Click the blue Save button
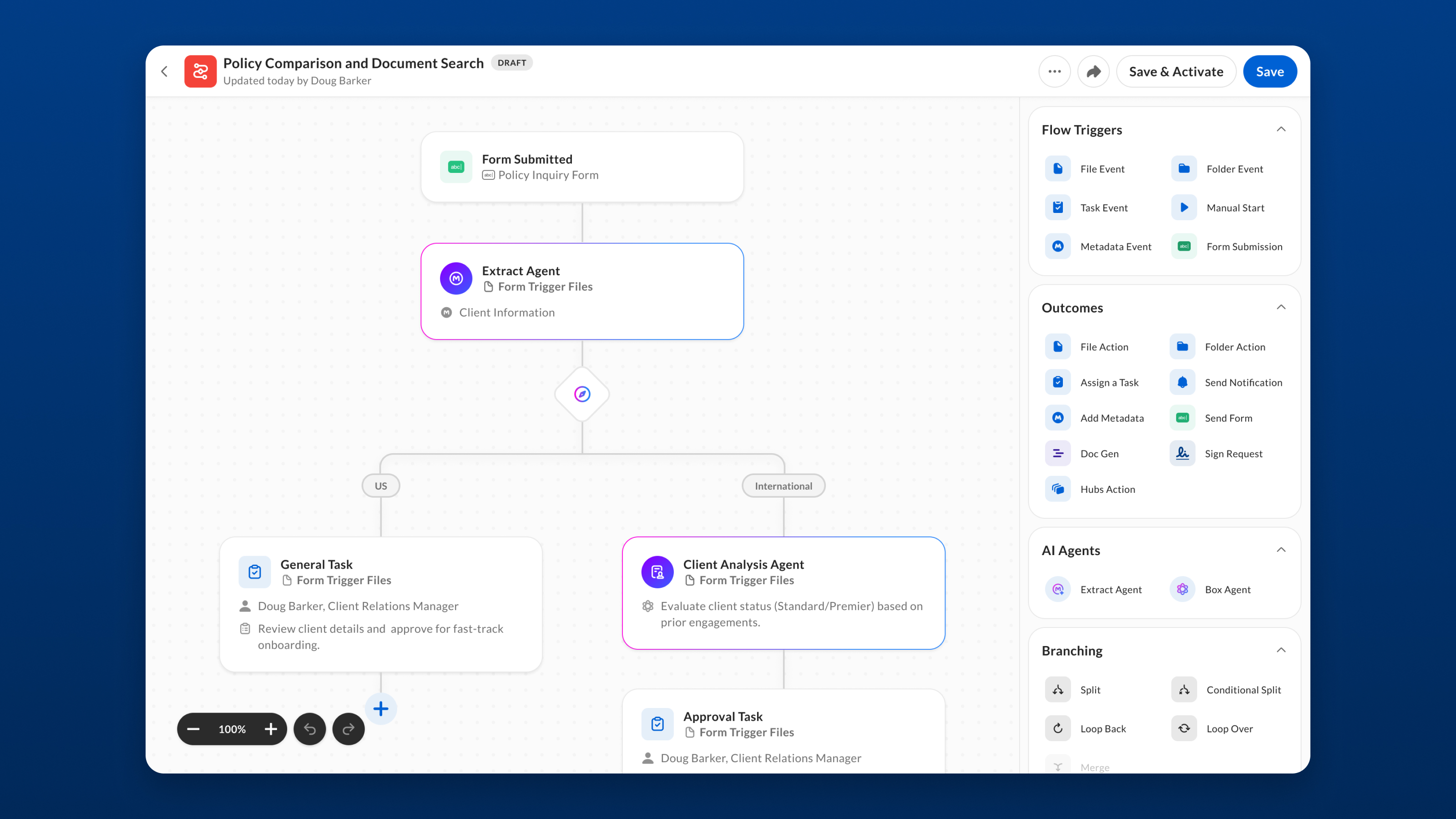Screen dimensions: 1456x819 1269,71
